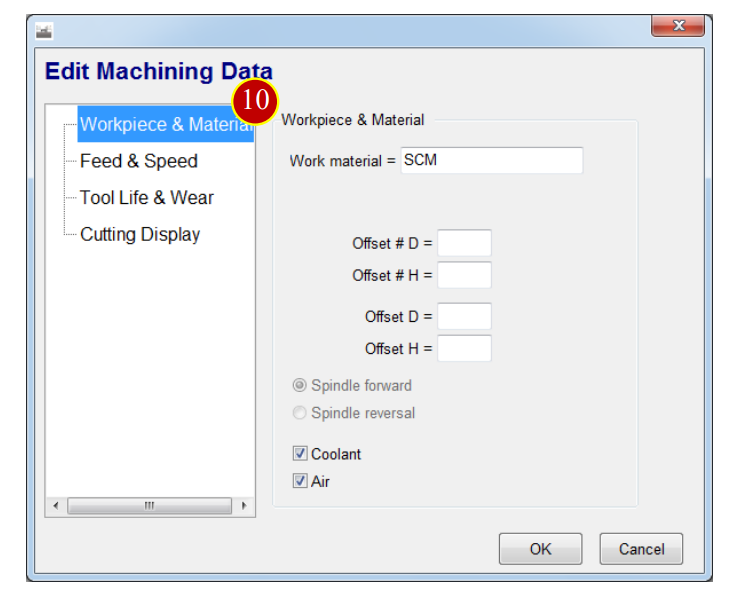
Task: Select the Spindle reversal radio button
Action: point(299,412)
